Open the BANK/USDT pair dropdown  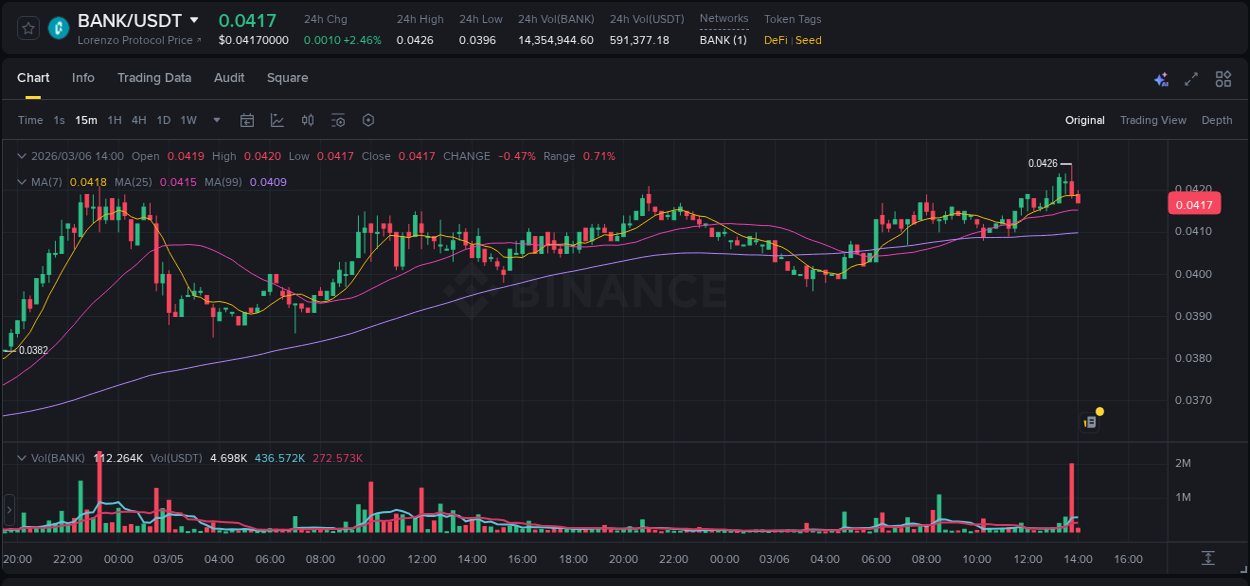click(x=195, y=19)
